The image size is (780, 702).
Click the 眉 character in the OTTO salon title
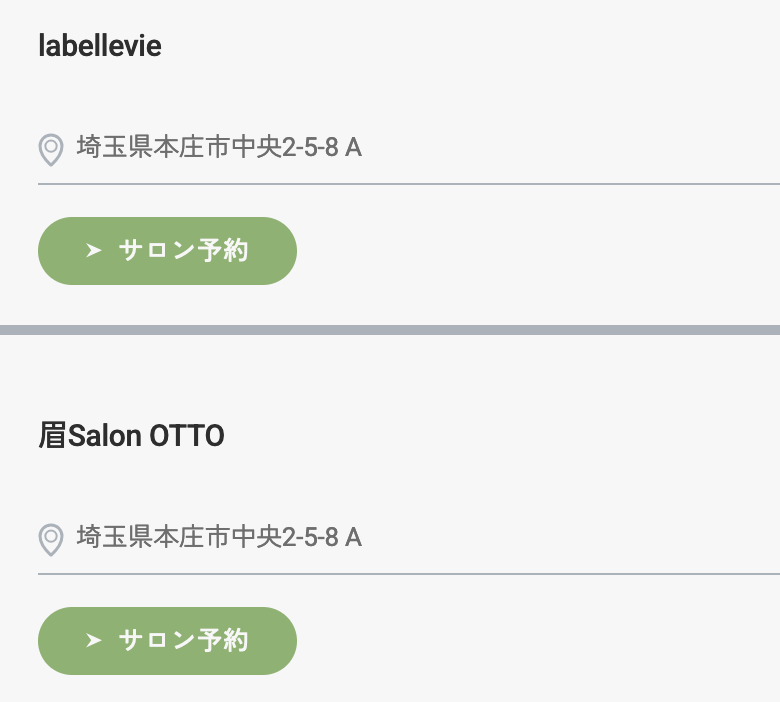52,435
